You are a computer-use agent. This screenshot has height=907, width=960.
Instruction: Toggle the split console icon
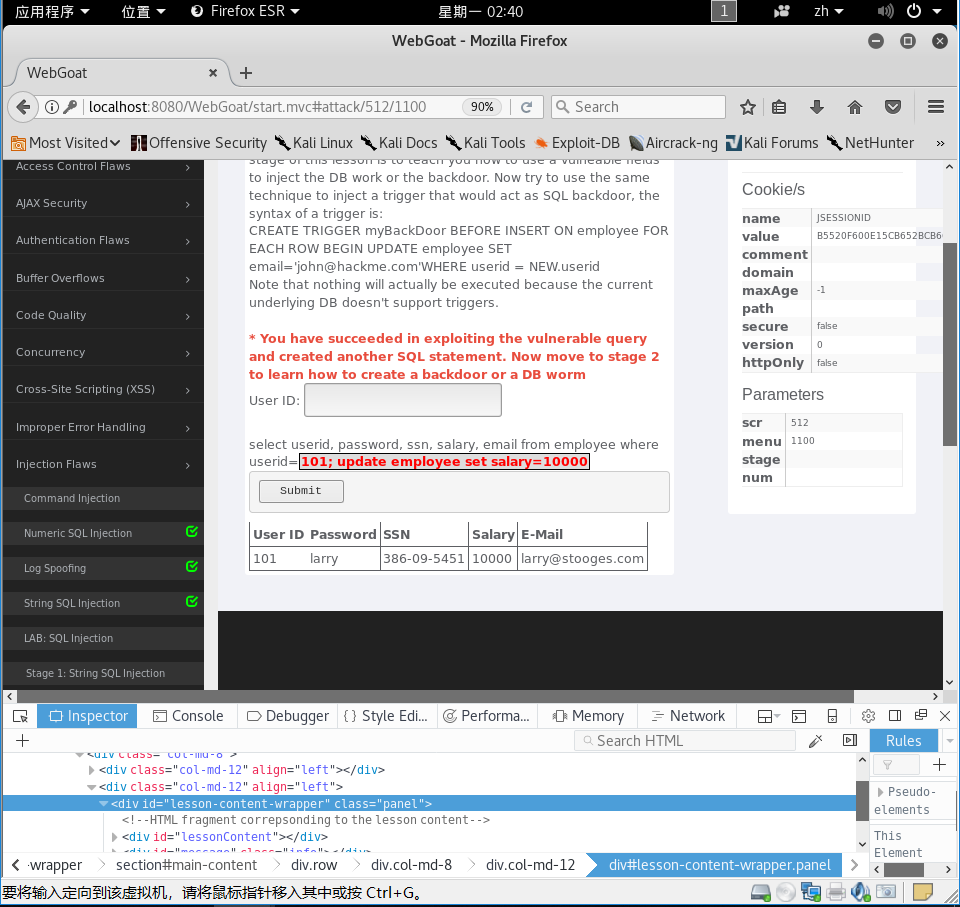click(799, 716)
